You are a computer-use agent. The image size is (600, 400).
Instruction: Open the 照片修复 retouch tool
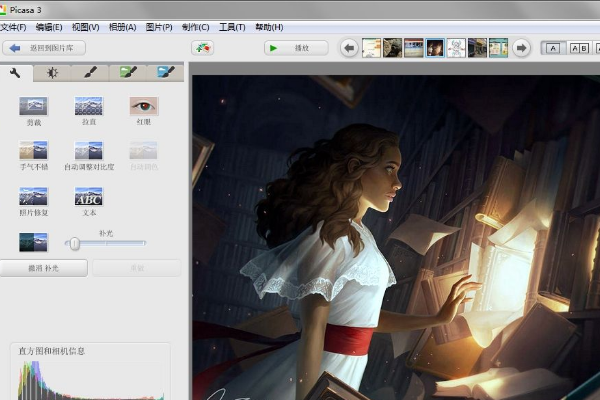click(x=33, y=196)
